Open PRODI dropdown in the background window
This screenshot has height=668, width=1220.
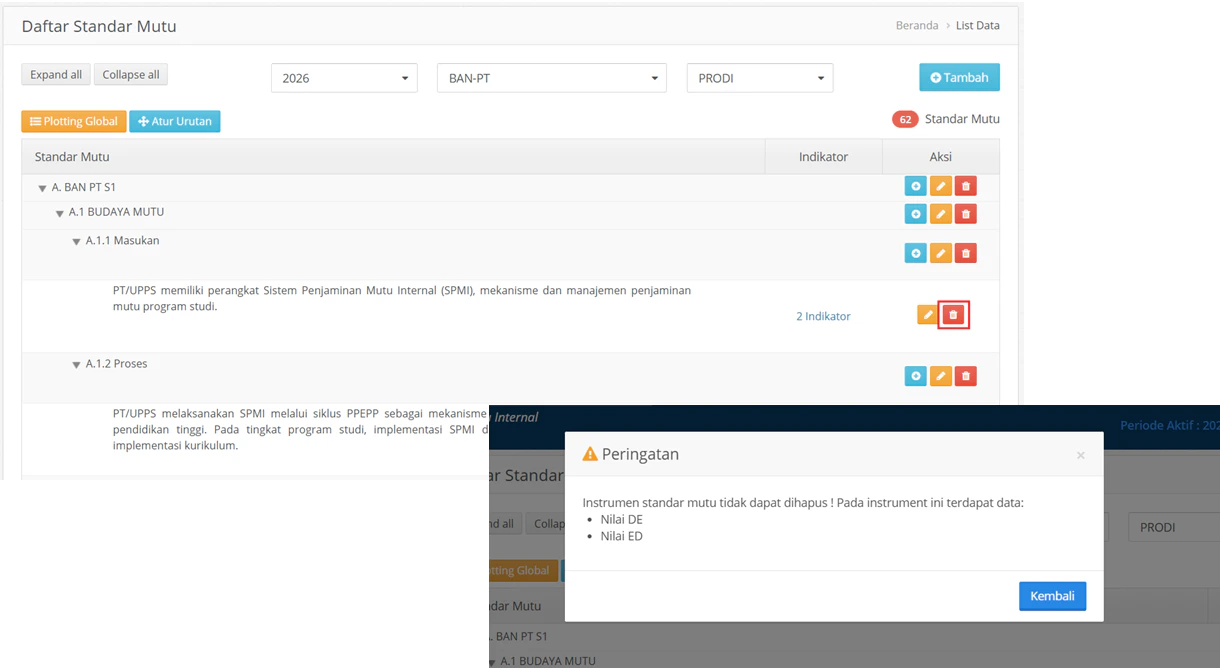click(x=1174, y=527)
